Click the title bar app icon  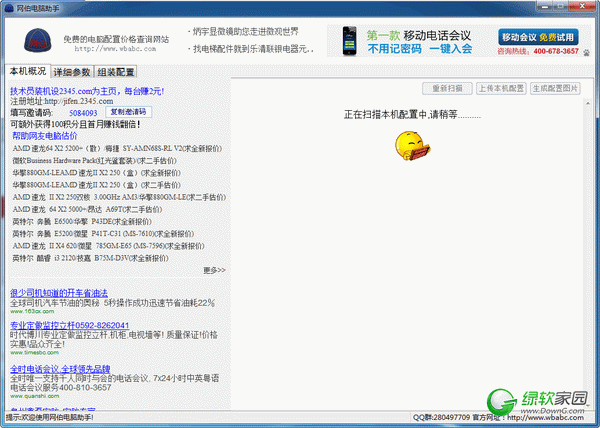[x=9, y=8]
